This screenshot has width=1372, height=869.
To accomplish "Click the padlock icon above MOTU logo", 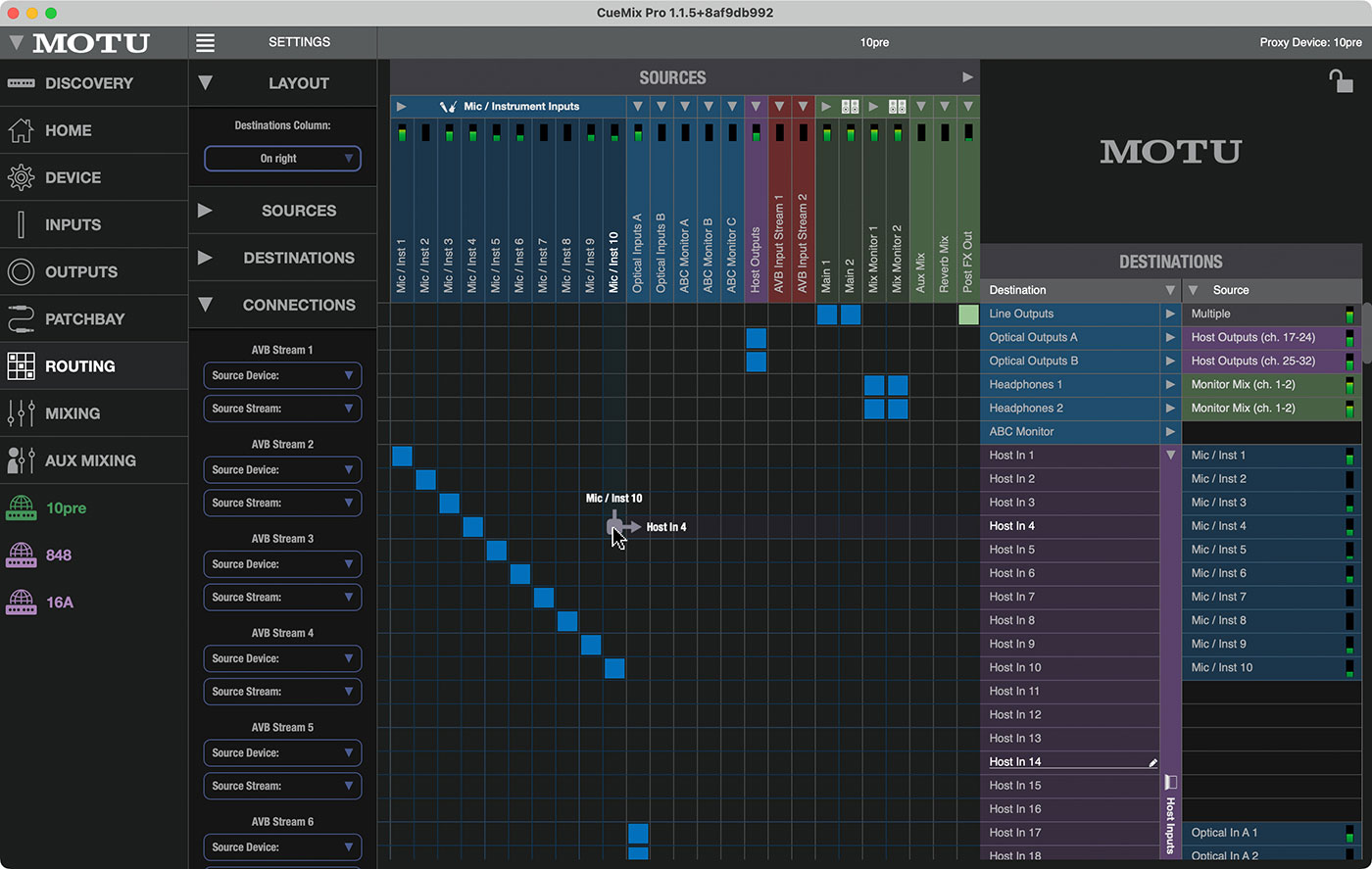I will pyautogui.click(x=1341, y=80).
